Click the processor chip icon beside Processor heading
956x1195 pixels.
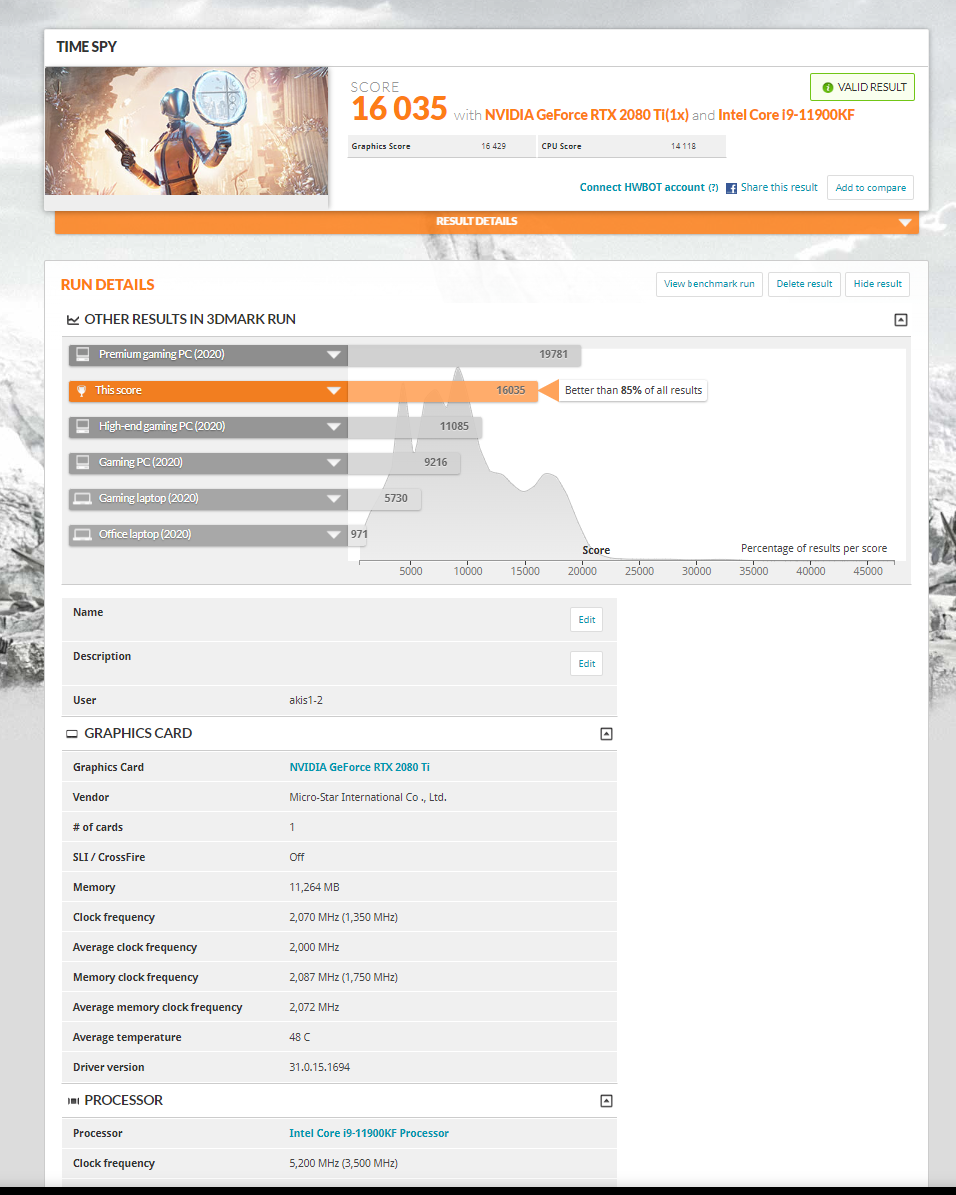pos(73,1101)
